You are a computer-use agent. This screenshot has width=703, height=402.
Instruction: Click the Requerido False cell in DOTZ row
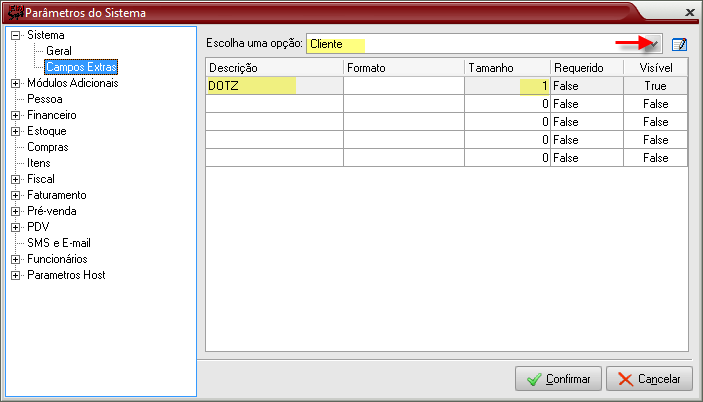pyautogui.click(x=587, y=86)
